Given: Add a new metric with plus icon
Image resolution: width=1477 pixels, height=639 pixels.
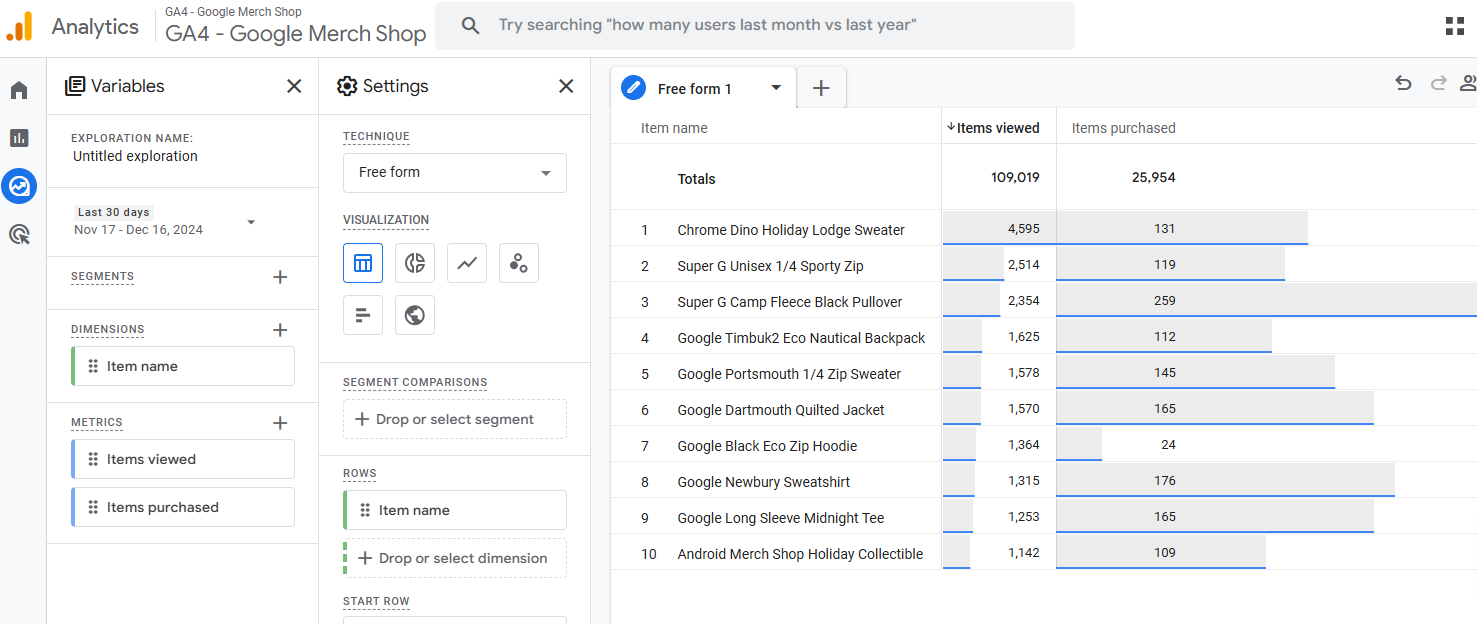Looking at the screenshot, I should point(280,423).
